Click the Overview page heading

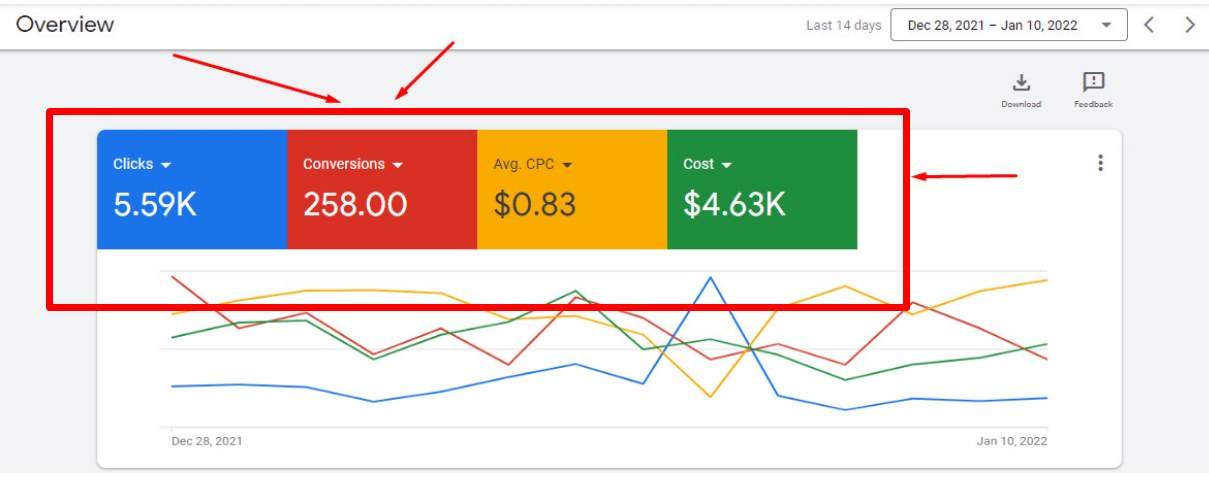[65, 25]
